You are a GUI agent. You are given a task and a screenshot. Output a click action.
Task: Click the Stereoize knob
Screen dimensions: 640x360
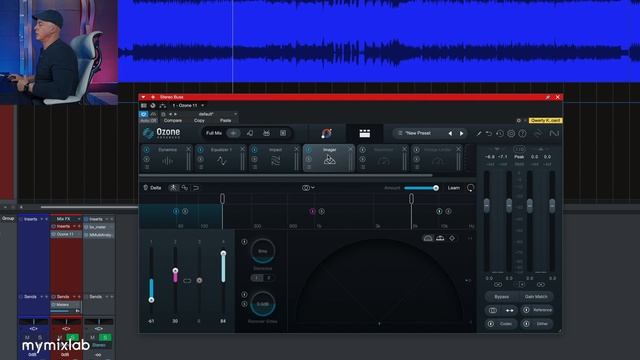pyautogui.click(x=262, y=251)
